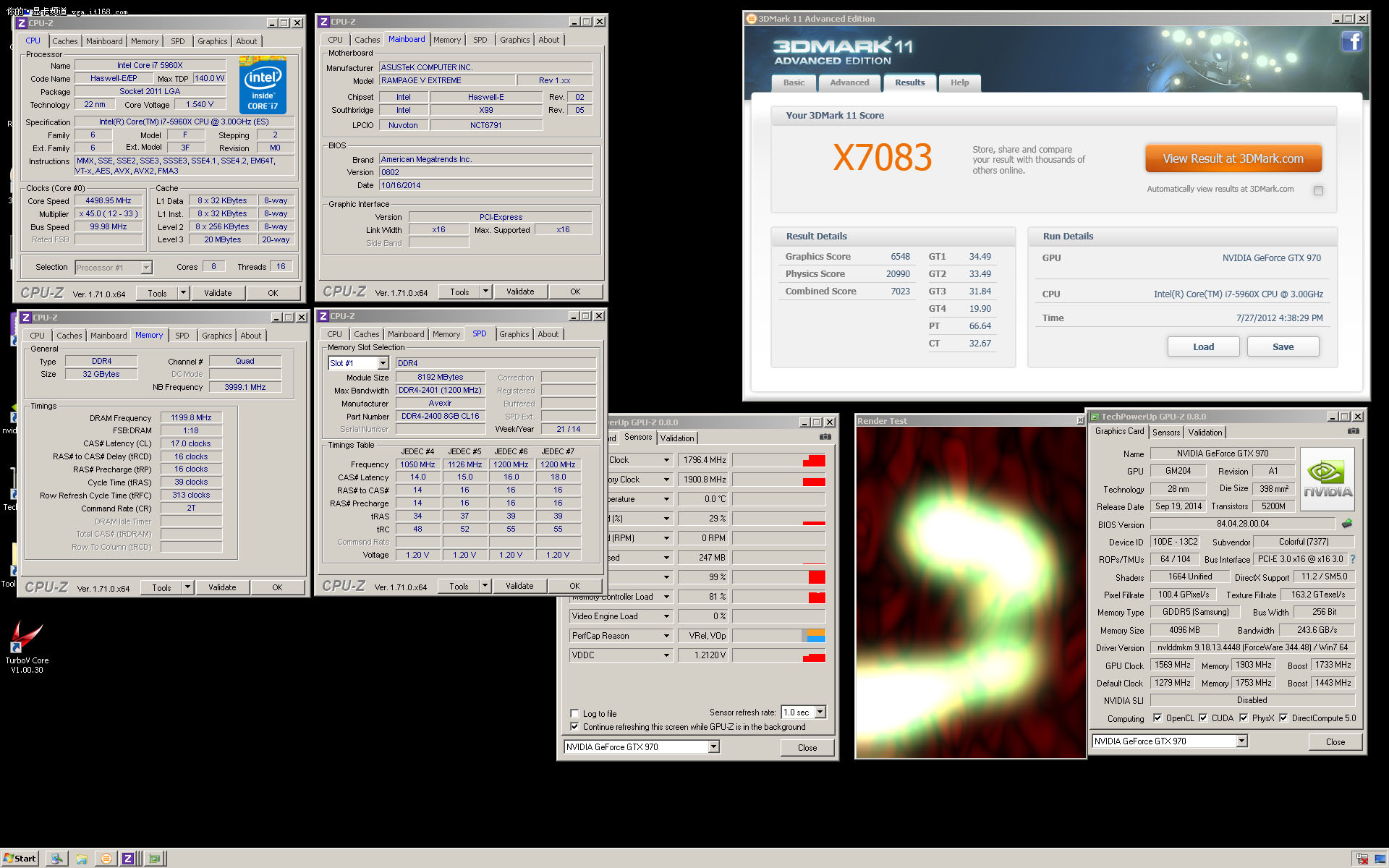The width and height of the screenshot is (1389, 868).
Task: Enable the Log to file checkbox
Action: (x=574, y=713)
